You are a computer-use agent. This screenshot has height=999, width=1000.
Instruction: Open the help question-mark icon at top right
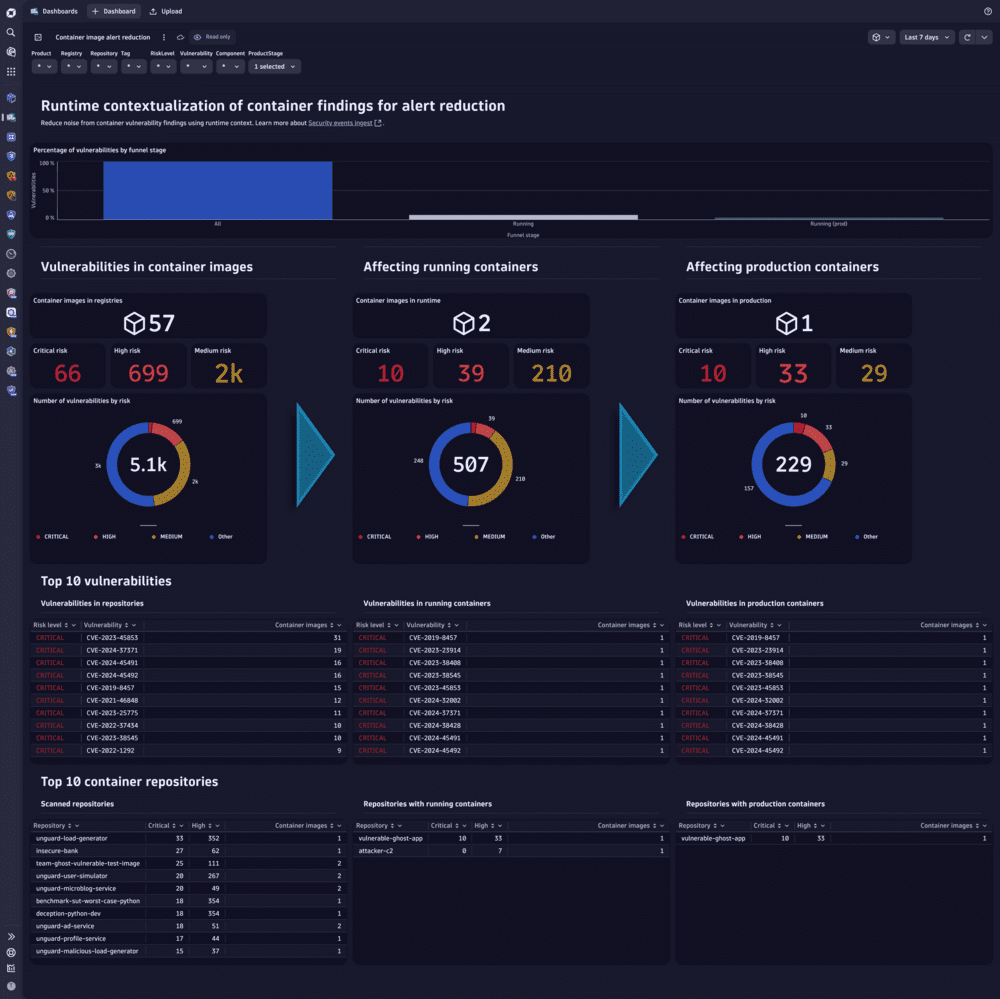coord(989,11)
